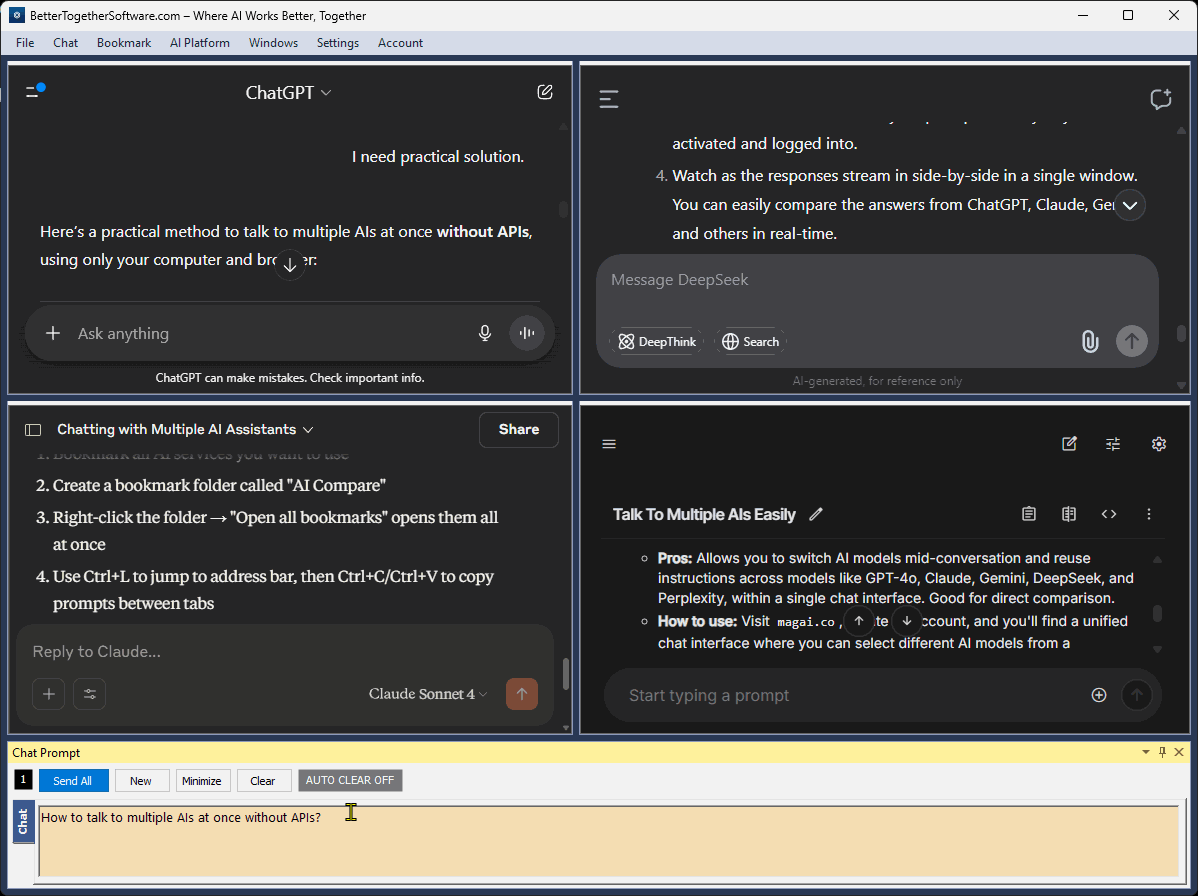The height and width of the screenshot is (896, 1198).
Task: Edit title Talk To Multiple AIs Easily pencil
Action: tap(816, 514)
